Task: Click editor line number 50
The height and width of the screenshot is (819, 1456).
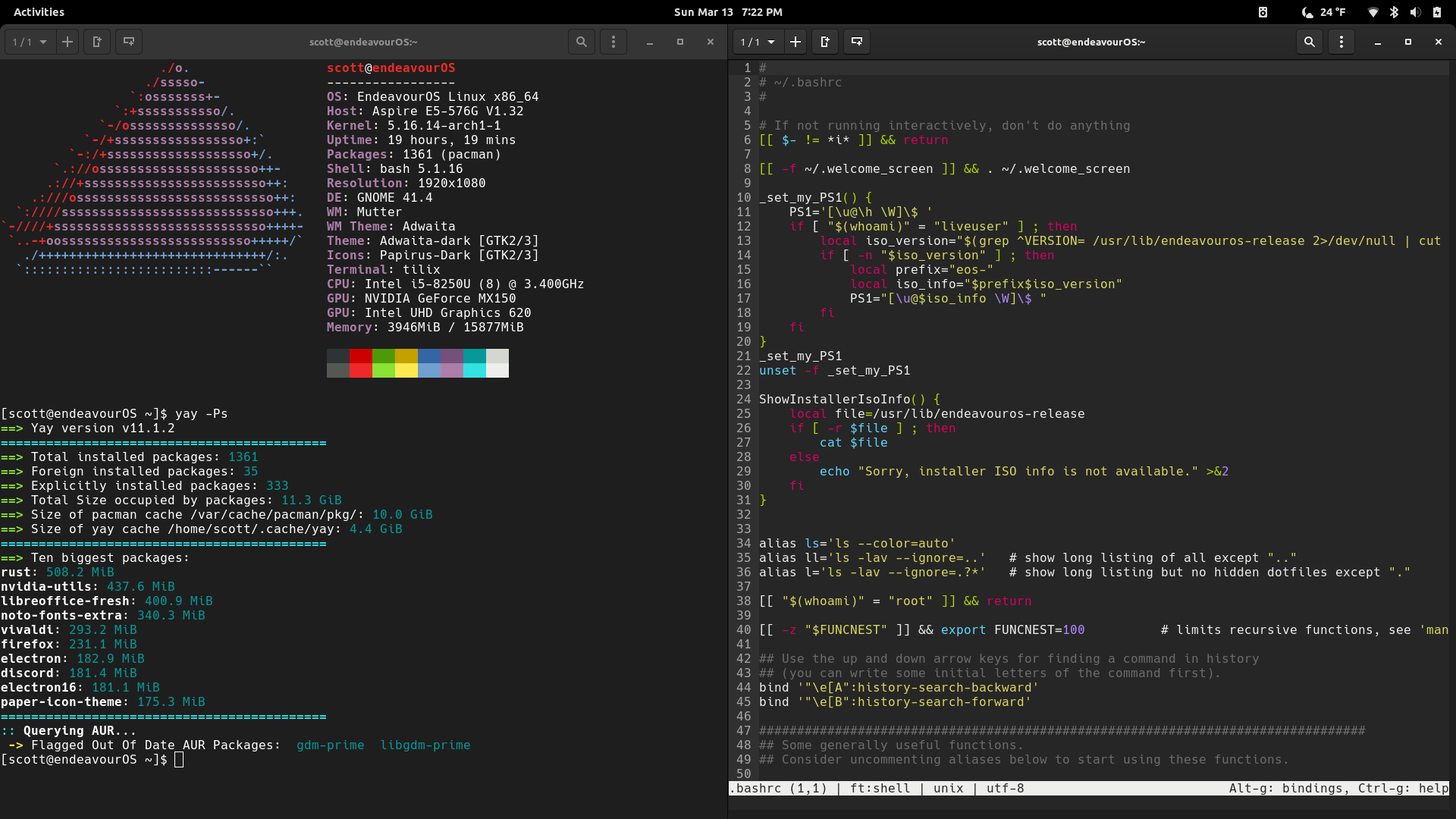Action: click(744, 774)
